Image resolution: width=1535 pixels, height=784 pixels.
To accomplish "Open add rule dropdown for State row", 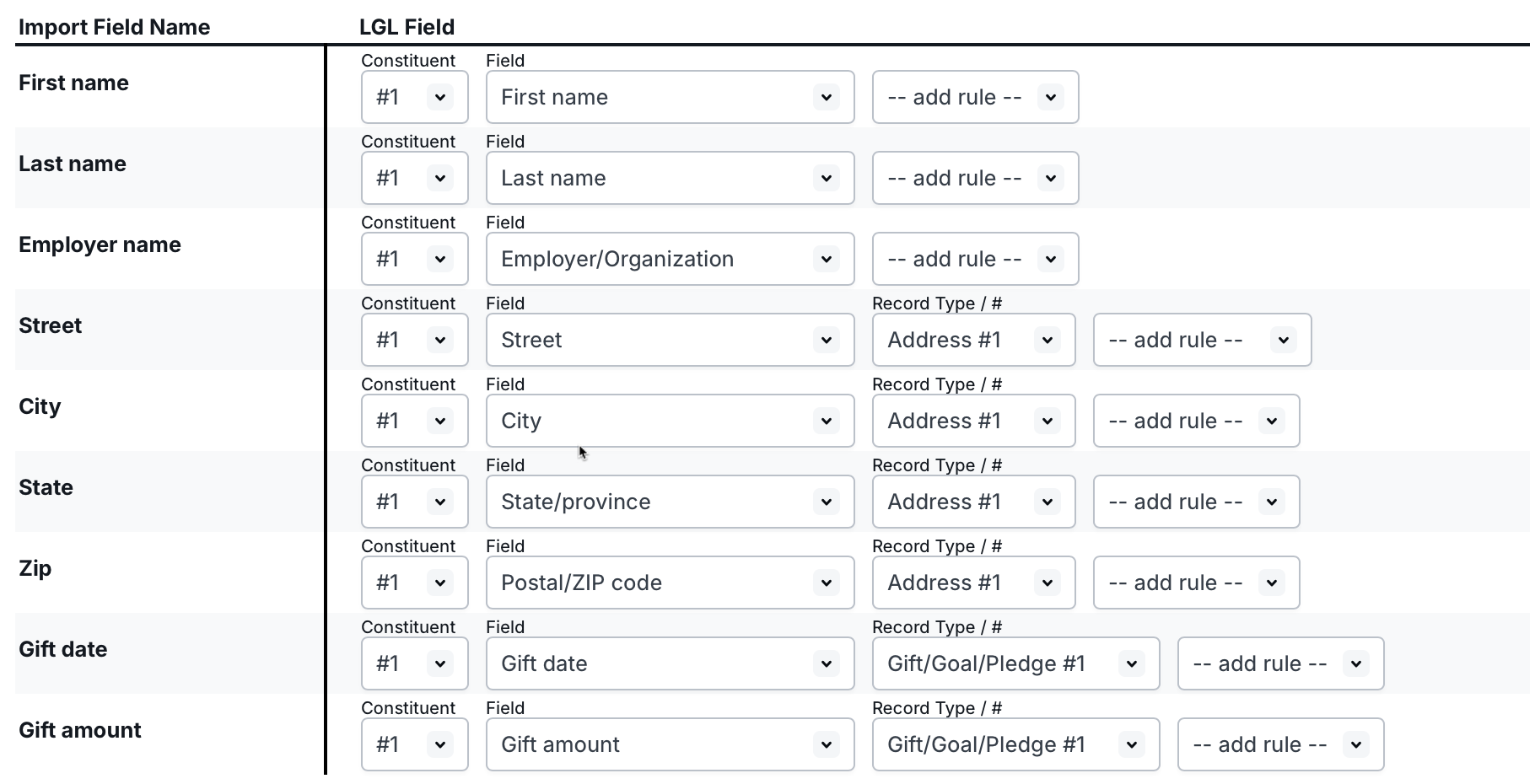I will coord(1196,502).
